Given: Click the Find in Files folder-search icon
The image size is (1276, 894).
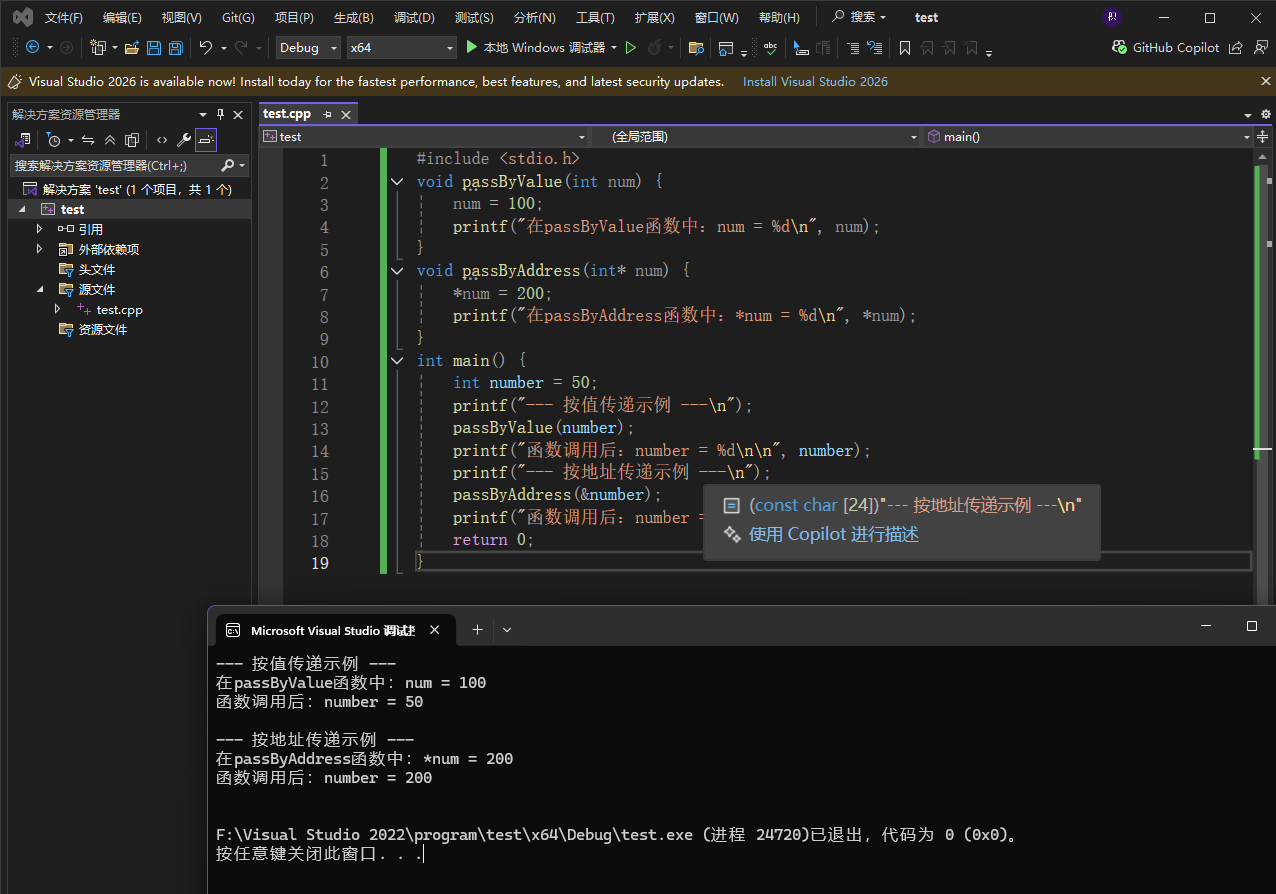Looking at the screenshot, I should pos(696,47).
